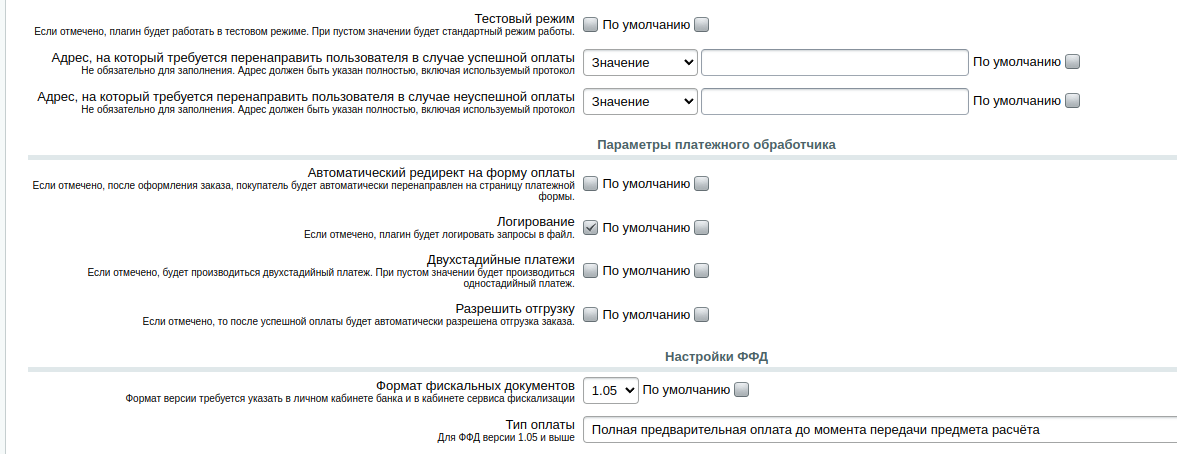Check По умолчанию for Формат фискальных документов
This screenshot has height=454, width=1177.
click(x=742, y=389)
